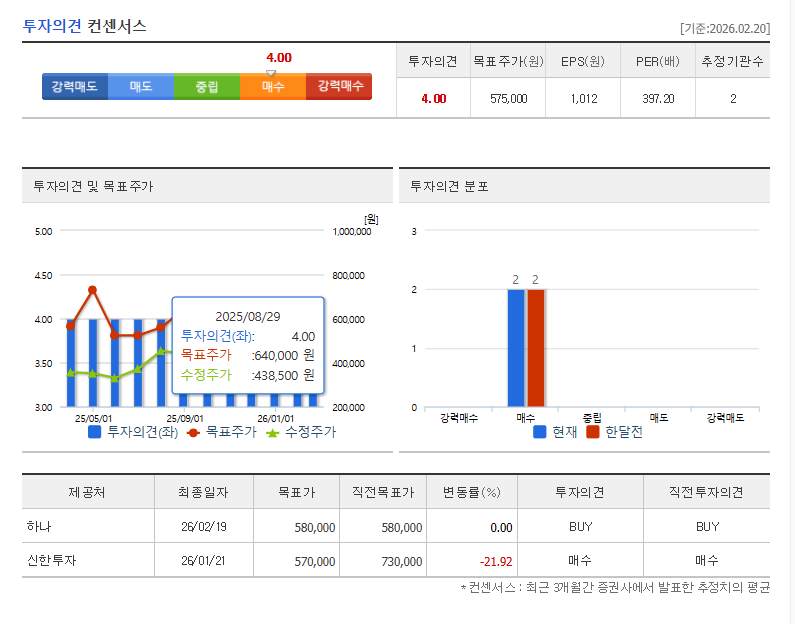This screenshot has height=624, width=795.
Task: Select the 변동률(%) column header
Action: (472, 492)
